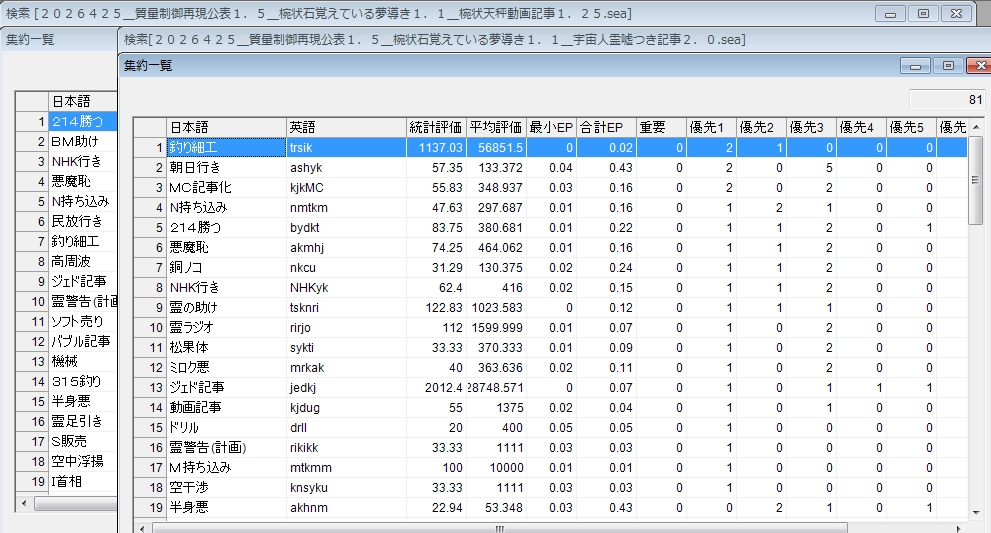Select 高周波 in the left background list
The image size is (991, 533).
[82, 261]
